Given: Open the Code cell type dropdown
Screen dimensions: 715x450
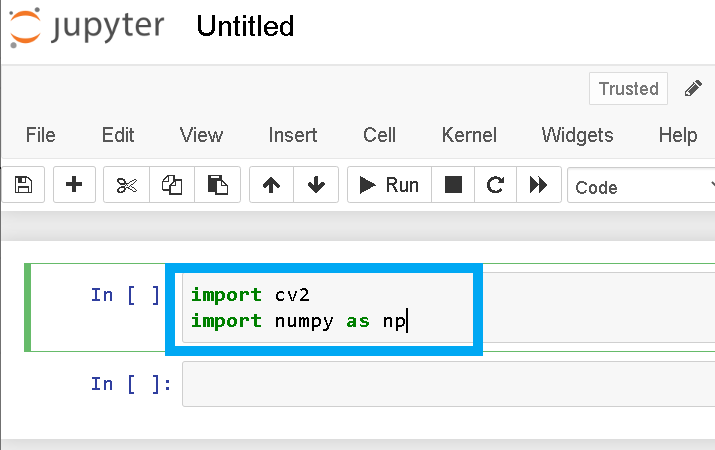Looking at the screenshot, I should [x=641, y=185].
